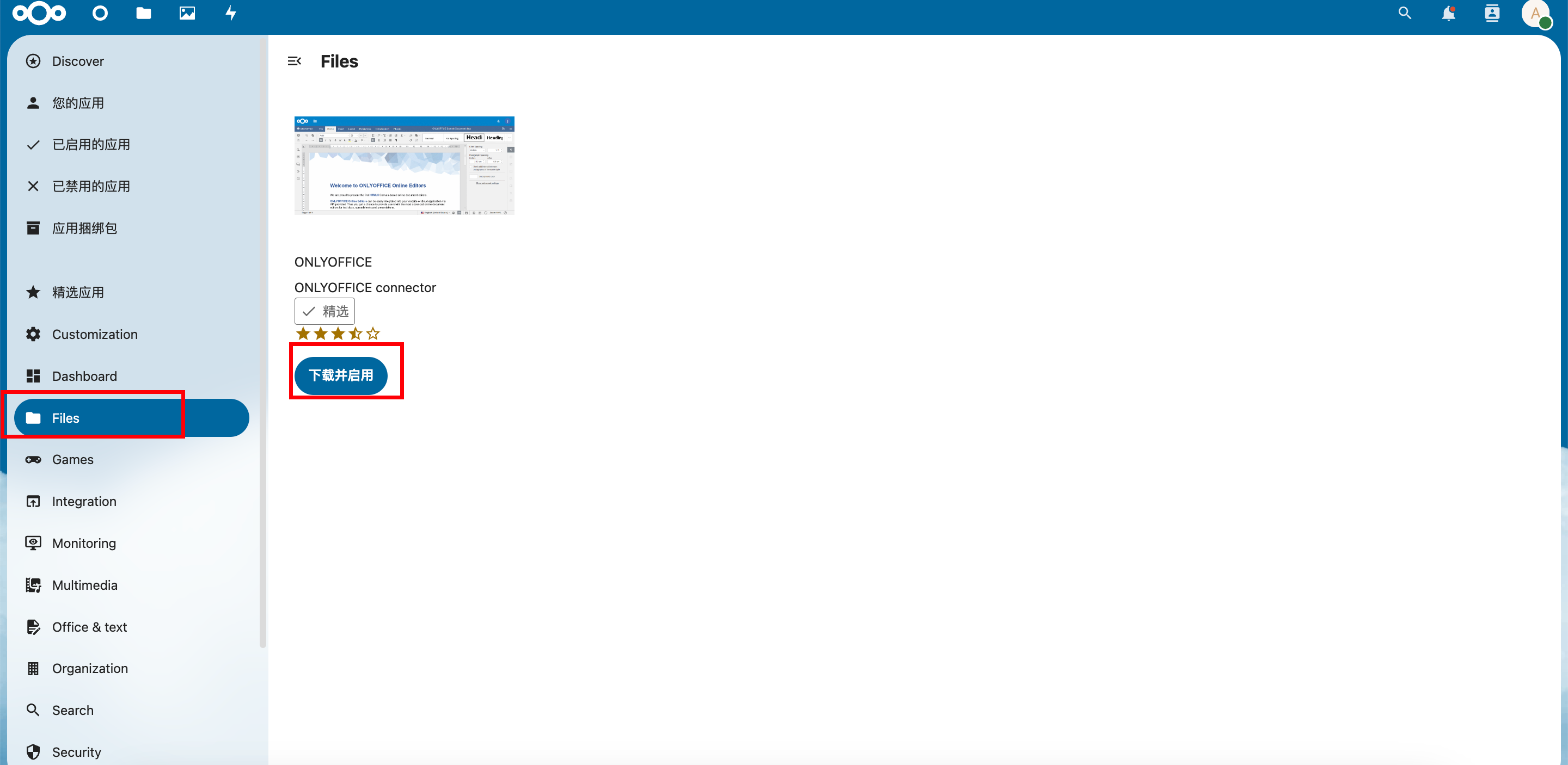Click the 精选 featured badge
Image resolution: width=1568 pixels, height=765 pixels.
click(x=324, y=311)
